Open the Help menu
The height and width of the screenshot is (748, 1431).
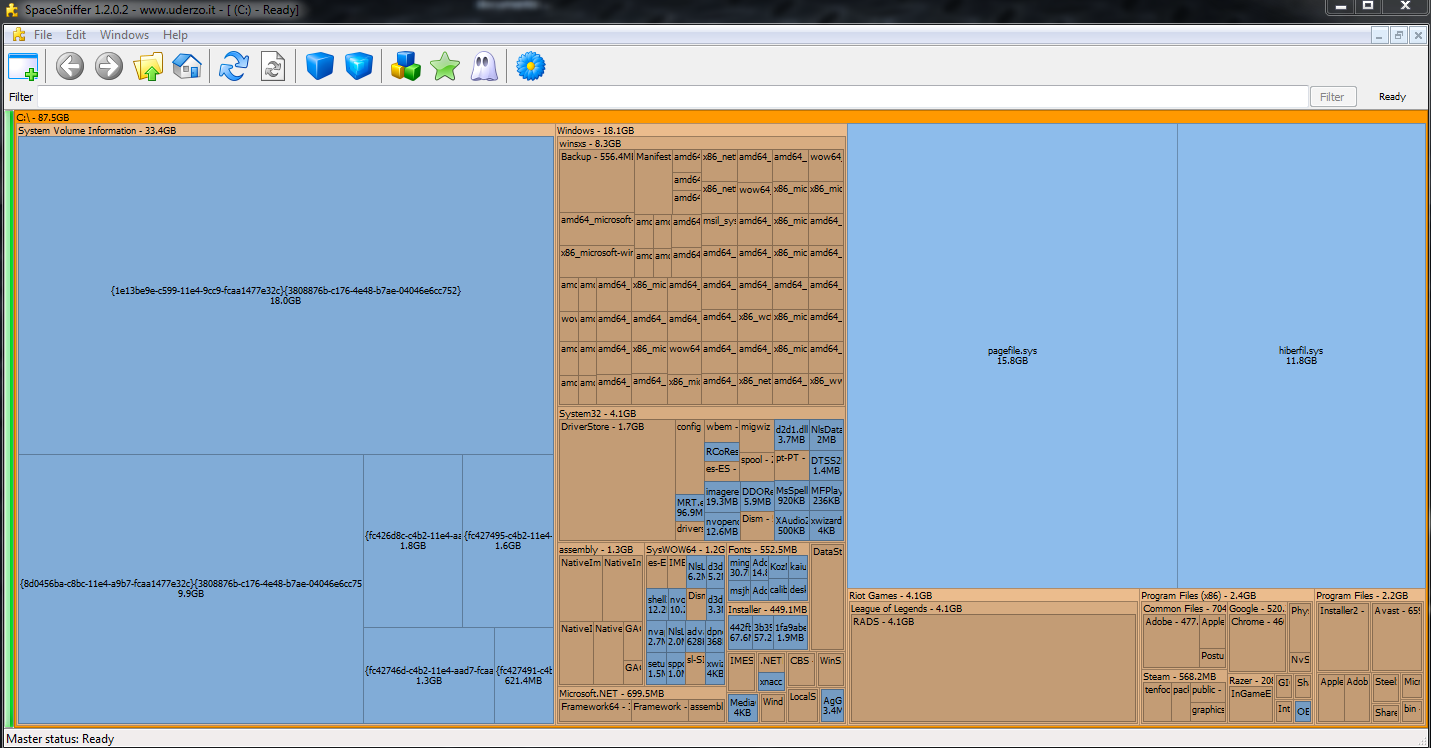175,35
